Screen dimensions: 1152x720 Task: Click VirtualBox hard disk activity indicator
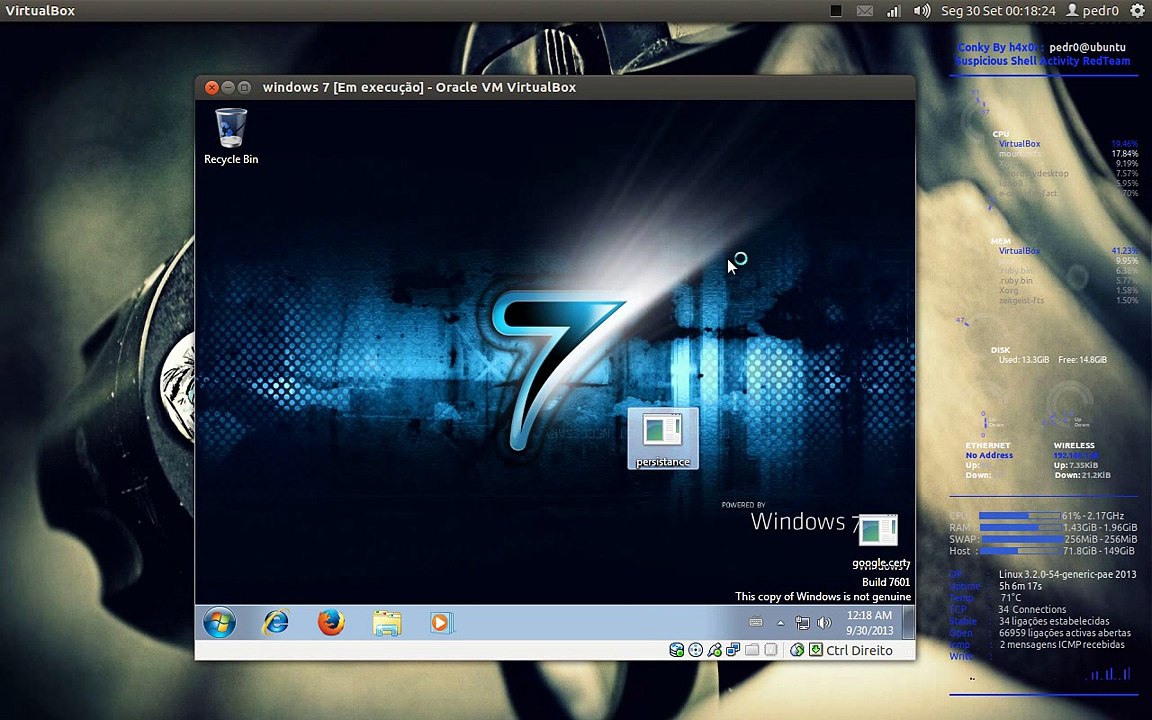pos(677,650)
